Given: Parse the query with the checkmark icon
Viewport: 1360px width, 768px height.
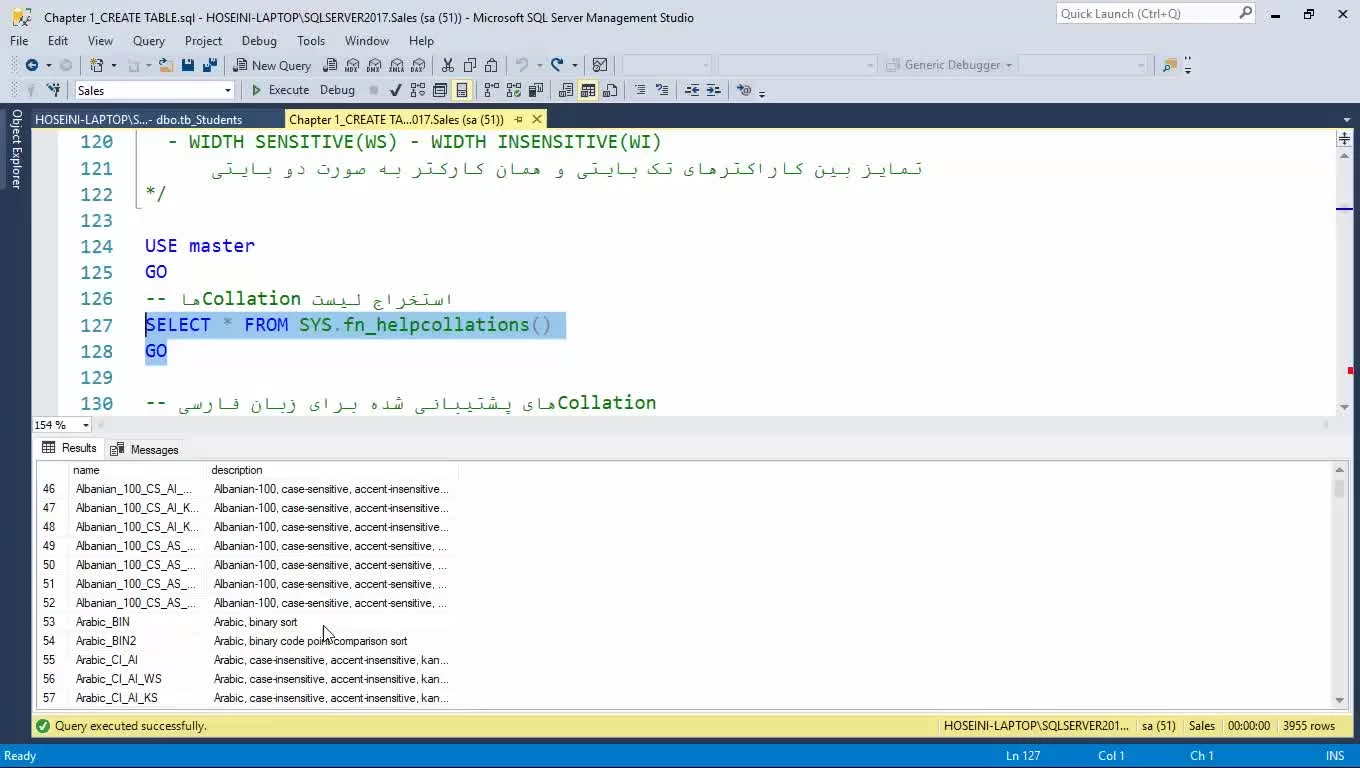Looking at the screenshot, I should (396, 90).
